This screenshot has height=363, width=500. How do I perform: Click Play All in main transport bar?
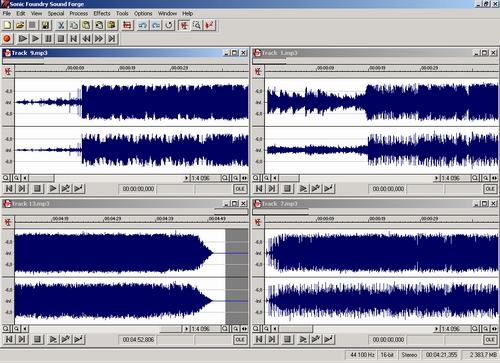[x=22, y=39]
